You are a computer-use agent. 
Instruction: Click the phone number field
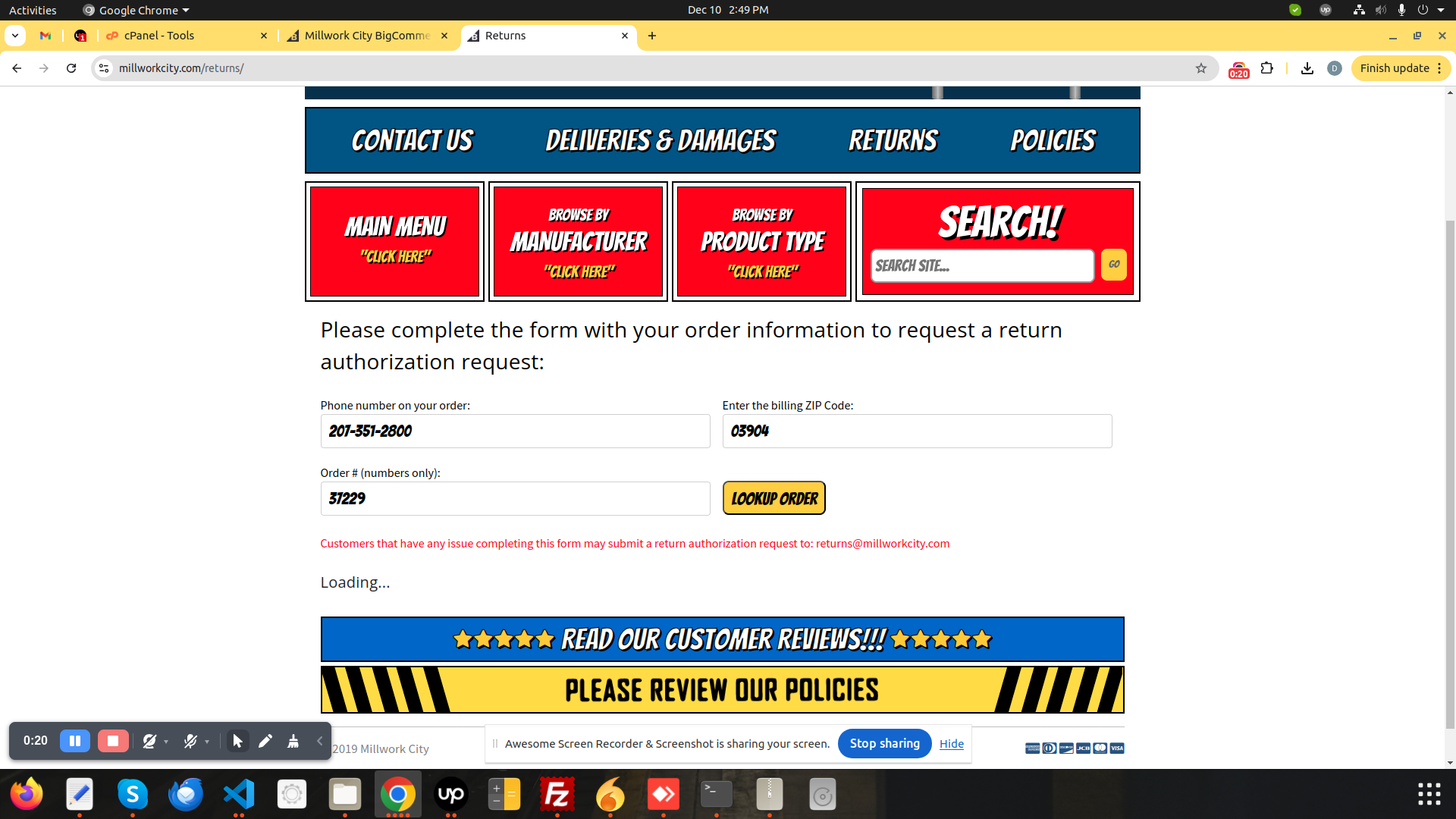click(x=515, y=431)
